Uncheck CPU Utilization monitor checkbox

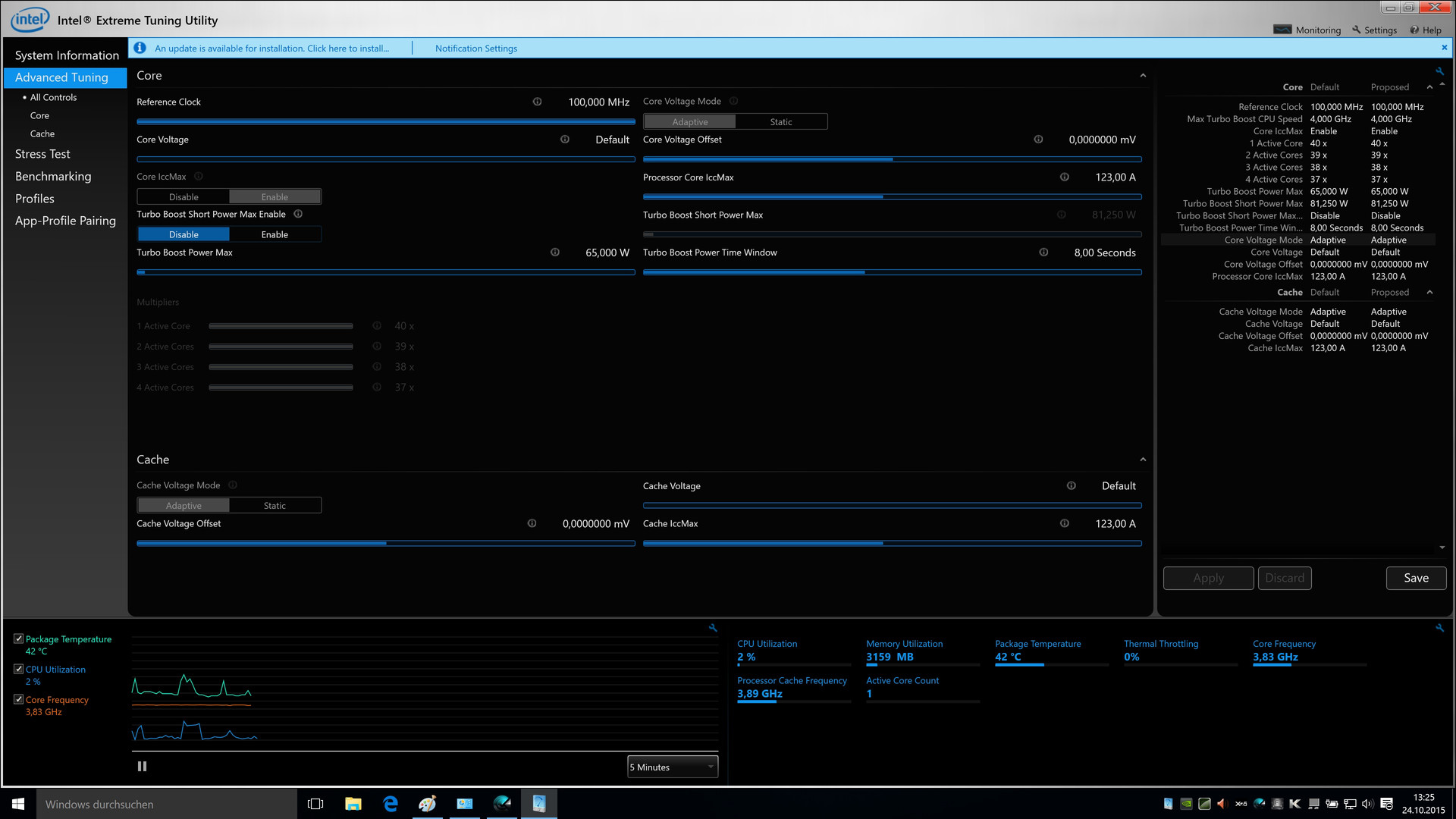tap(19, 670)
